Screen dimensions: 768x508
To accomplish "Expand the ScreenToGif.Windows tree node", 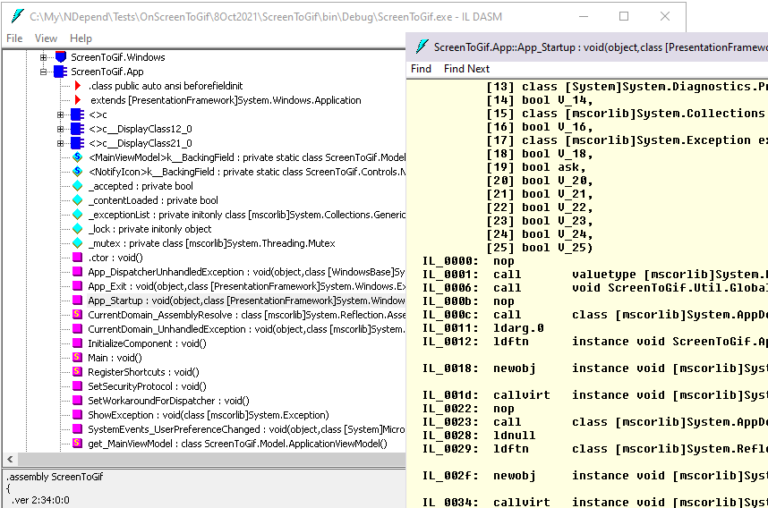I will (44, 57).
